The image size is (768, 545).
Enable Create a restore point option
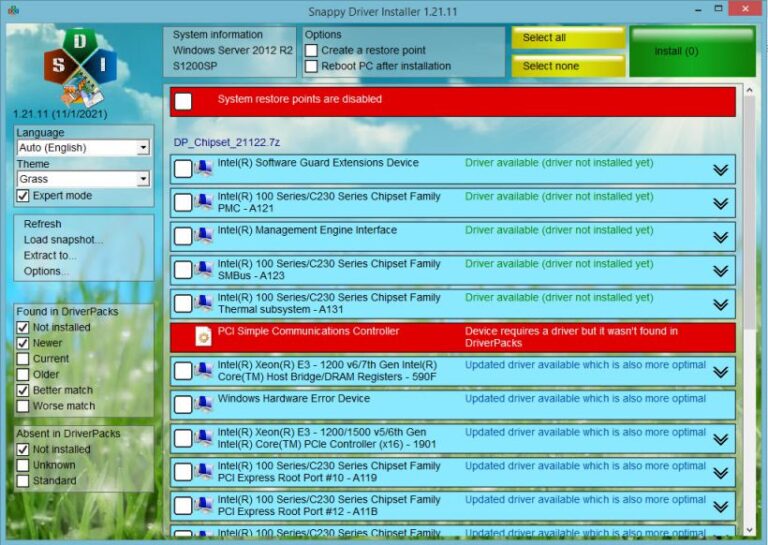click(311, 50)
